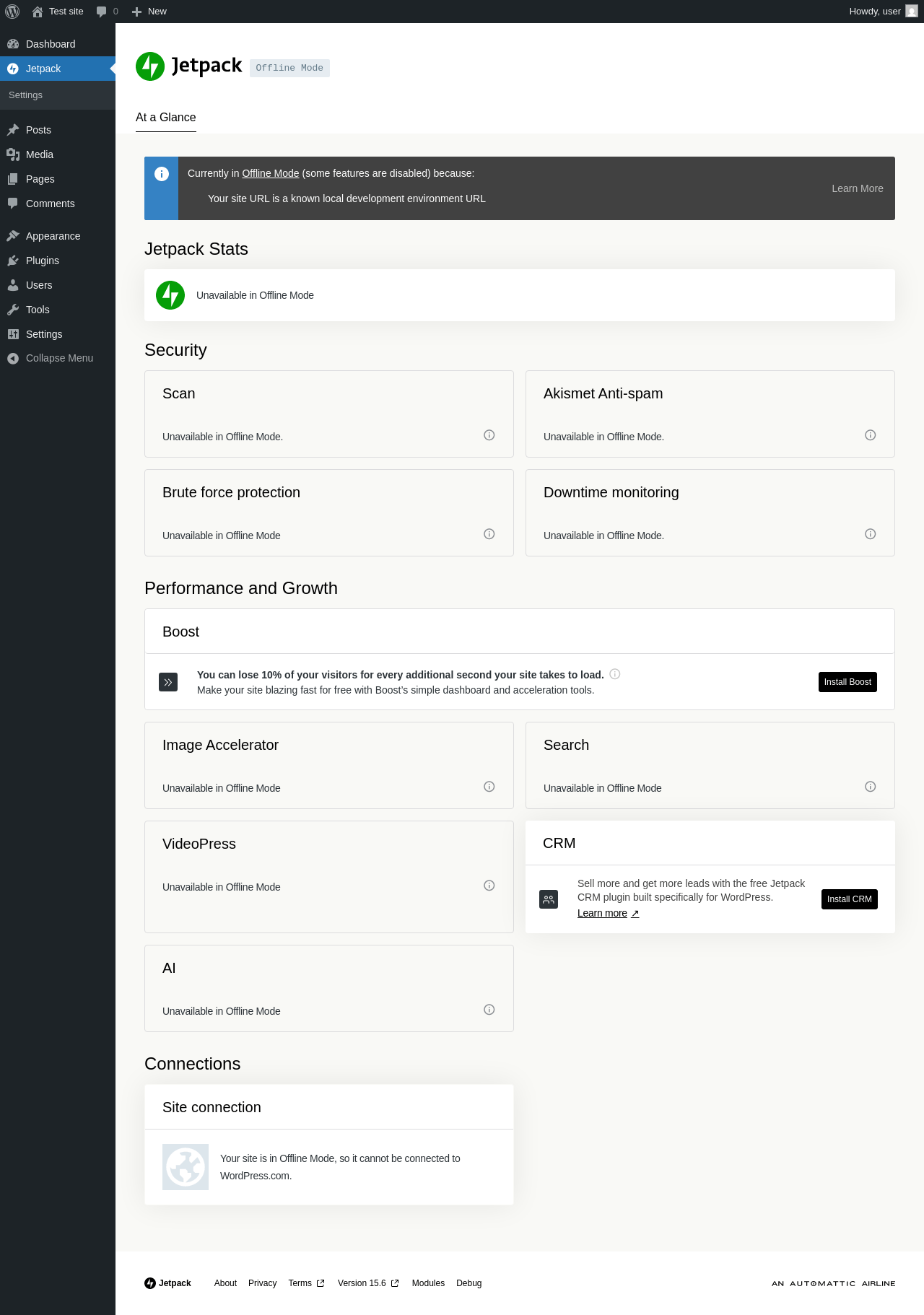The image size is (924, 1315).
Task: Open Jetpack Settings submenu item
Action: pos(26,95)
